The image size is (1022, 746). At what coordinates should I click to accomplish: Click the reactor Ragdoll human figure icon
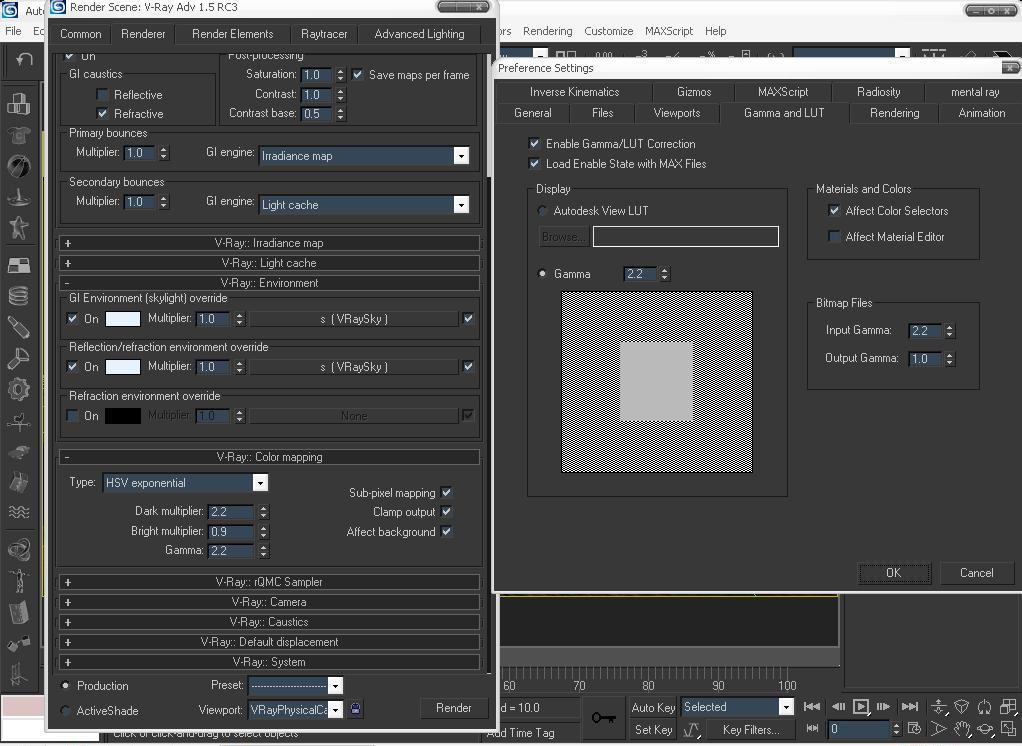(x=18, y=579)
